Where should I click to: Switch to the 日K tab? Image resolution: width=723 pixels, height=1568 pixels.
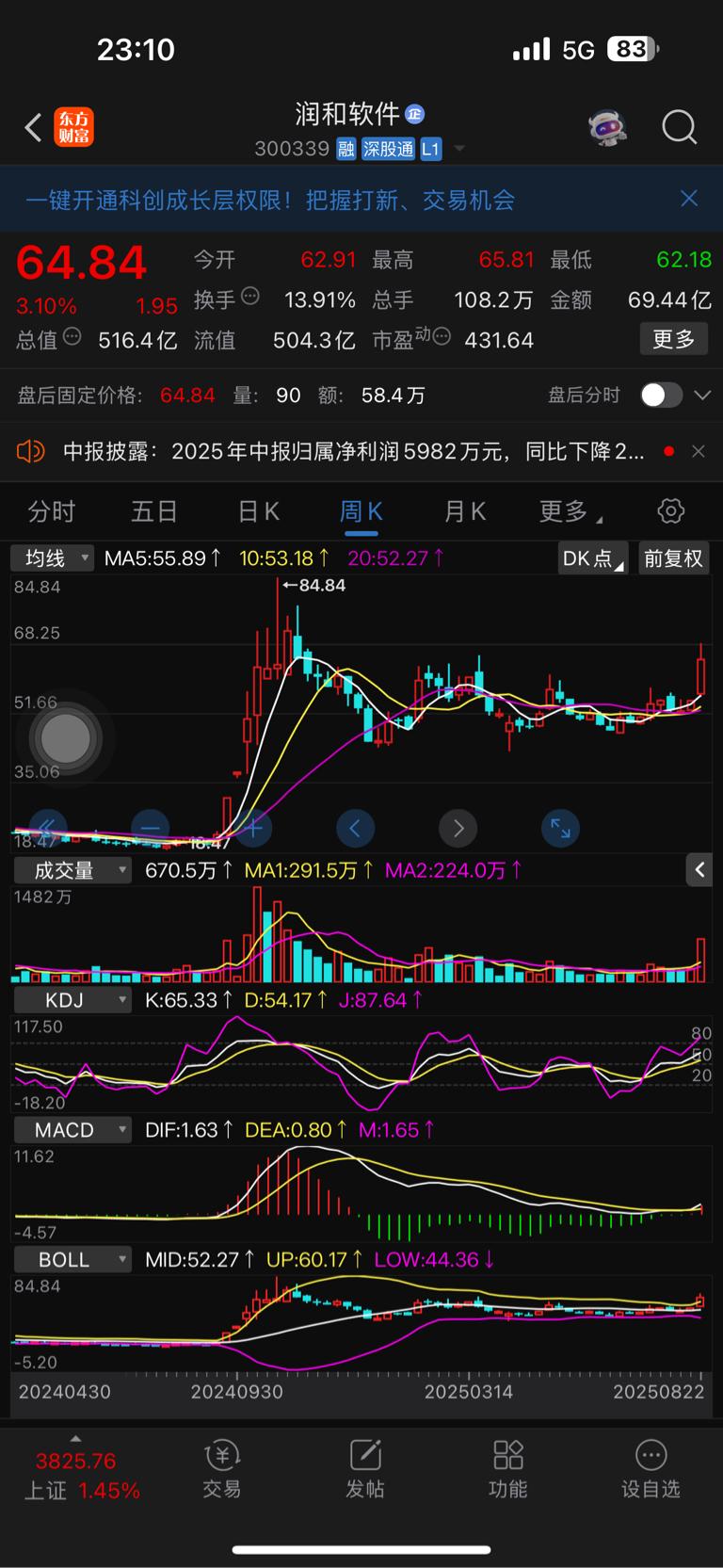point(258,511)
